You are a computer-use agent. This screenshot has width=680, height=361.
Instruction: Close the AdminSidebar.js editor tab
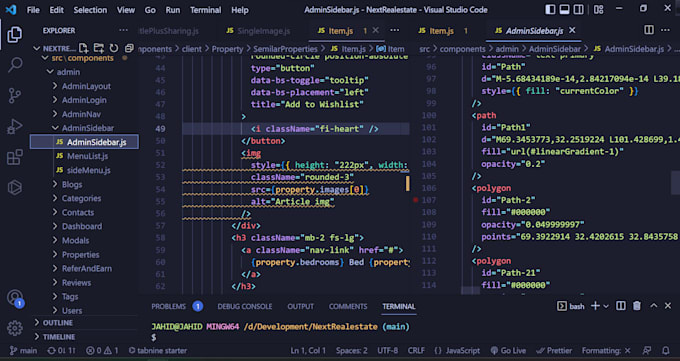572,30
